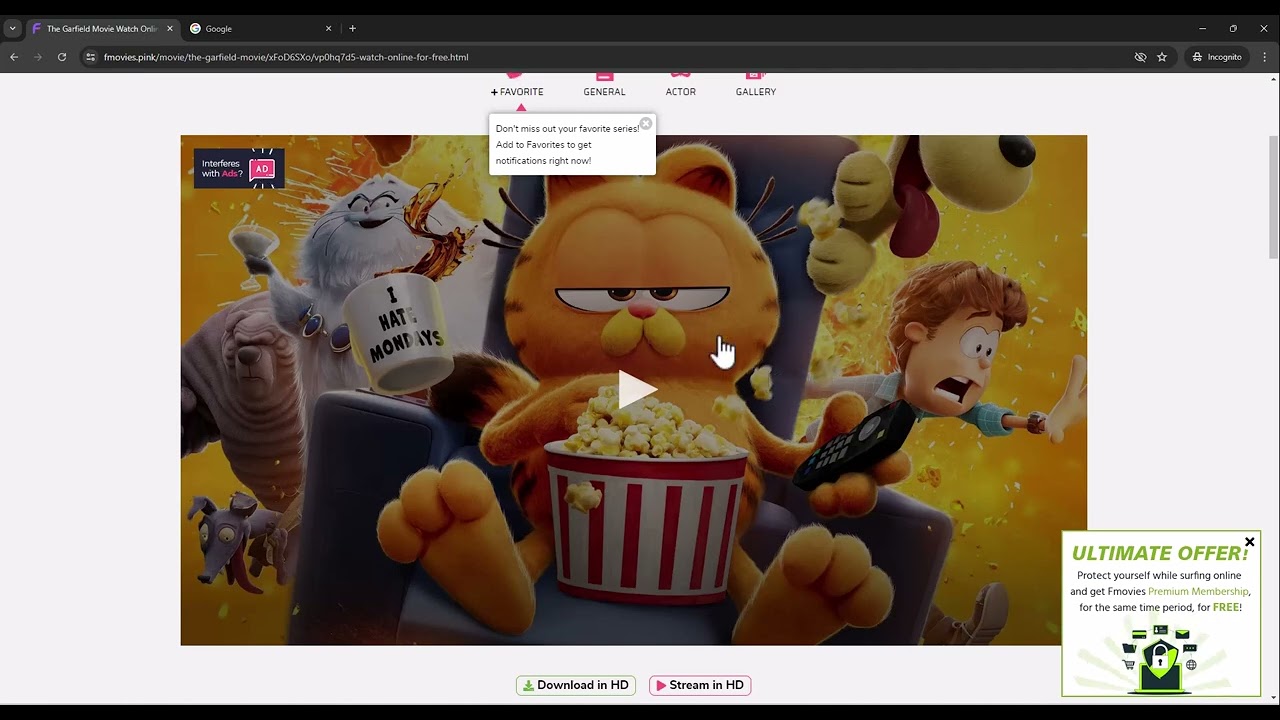
Task: Click the play button on the video
Action: pos(636,390)
